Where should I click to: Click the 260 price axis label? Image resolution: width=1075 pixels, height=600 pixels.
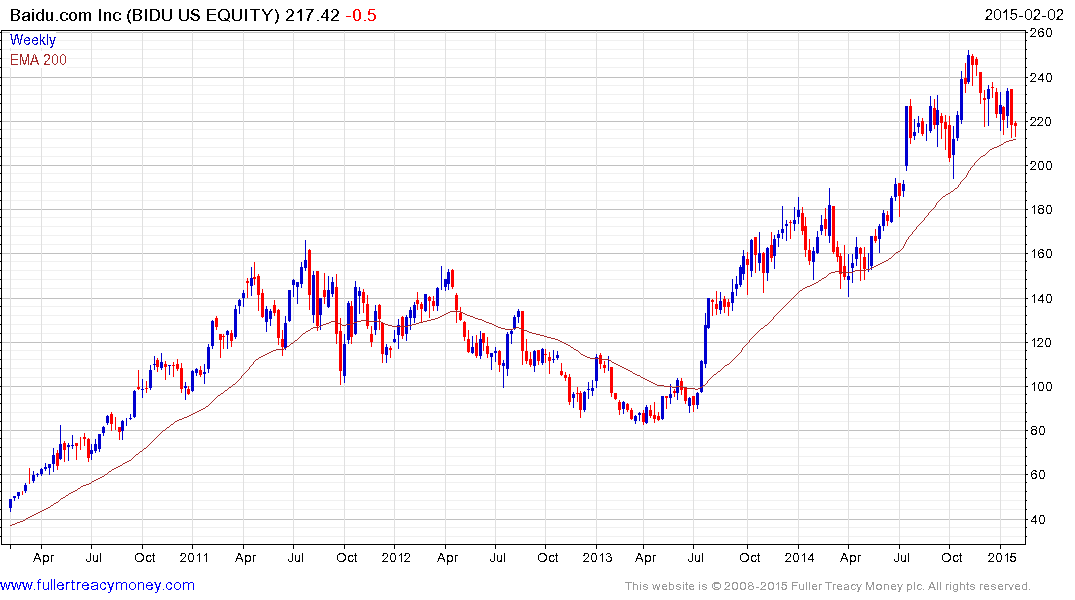coord(1041,33)
